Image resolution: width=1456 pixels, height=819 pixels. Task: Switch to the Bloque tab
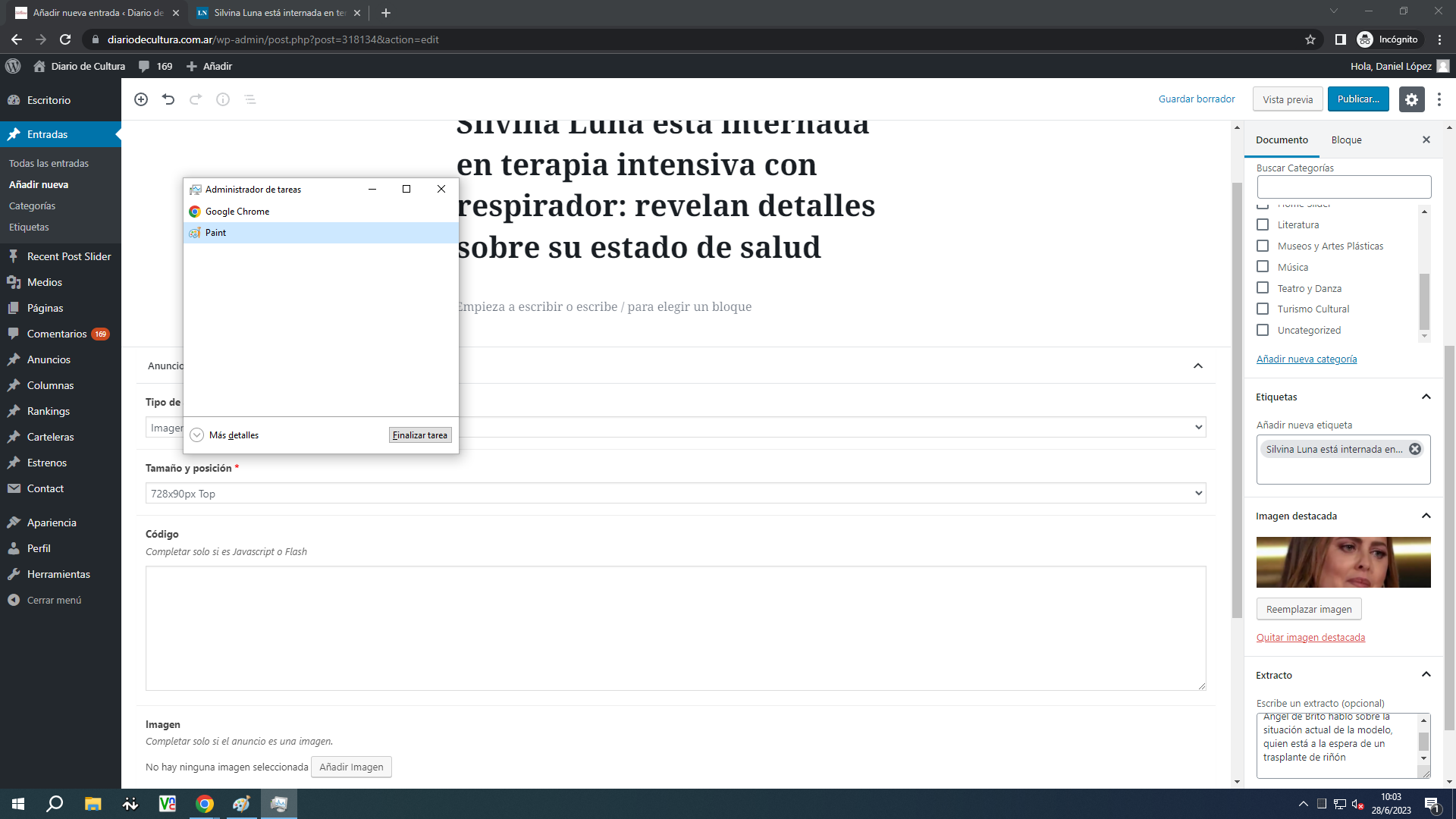click(x=1347, y=140)
